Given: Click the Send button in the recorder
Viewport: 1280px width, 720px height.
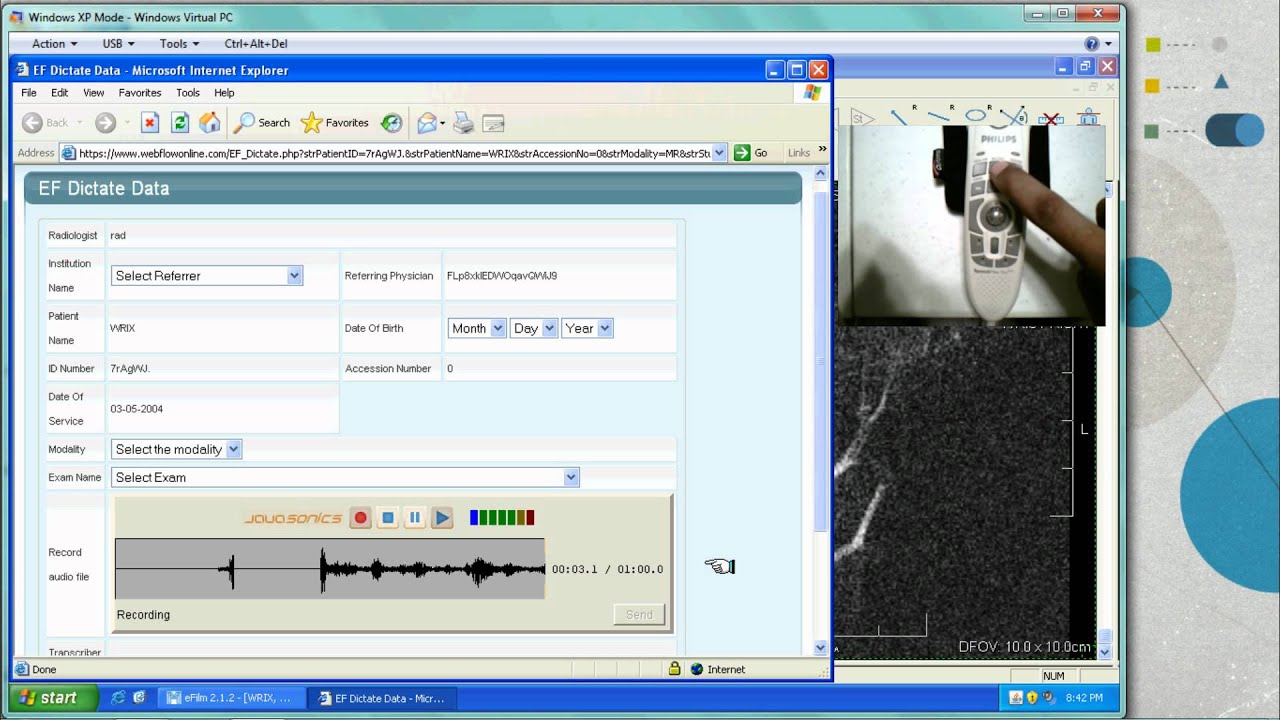Looking at the screenshot, I should 639,615.
